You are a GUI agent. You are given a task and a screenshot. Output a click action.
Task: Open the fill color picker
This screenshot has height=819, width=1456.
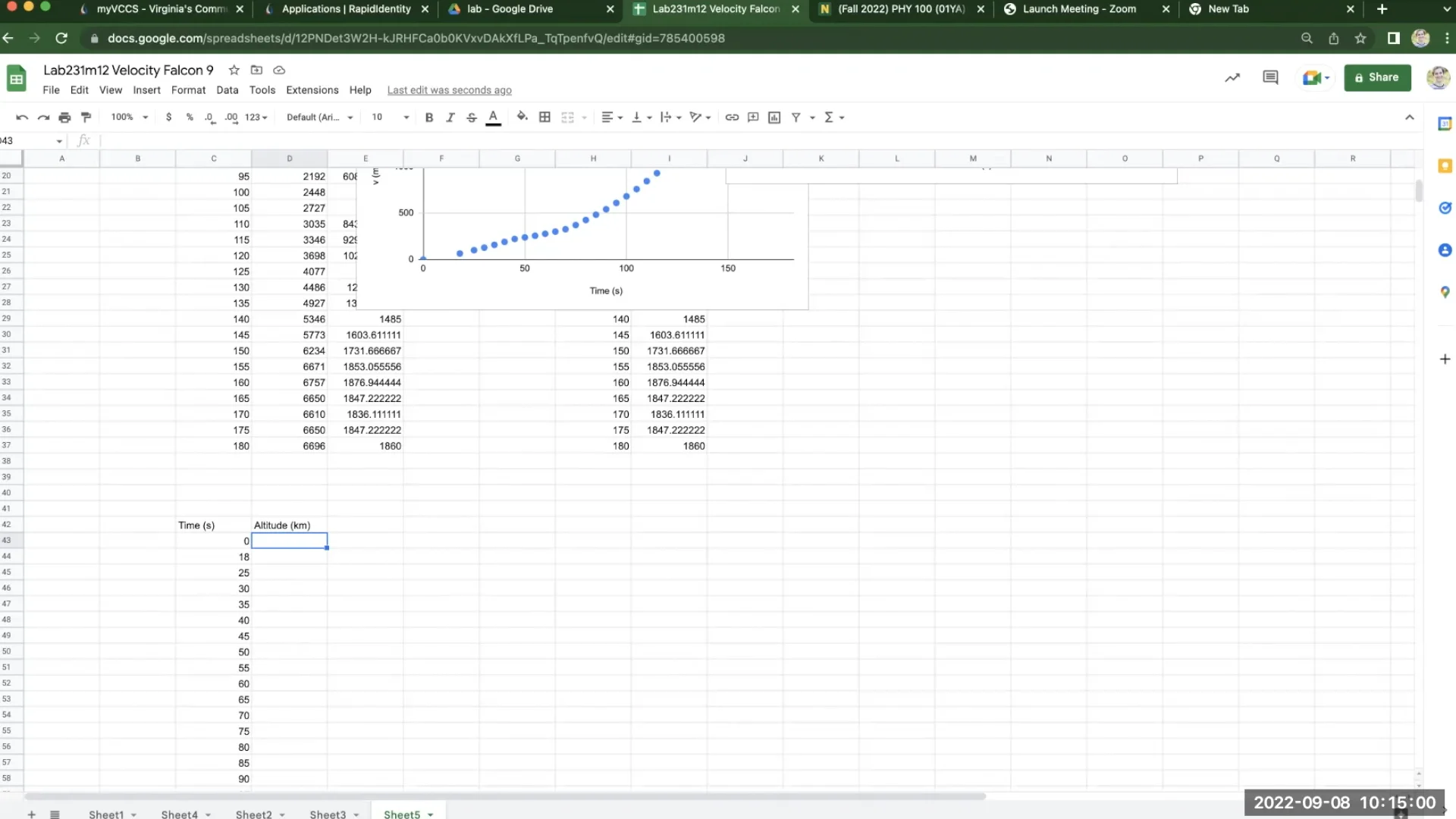522,117
